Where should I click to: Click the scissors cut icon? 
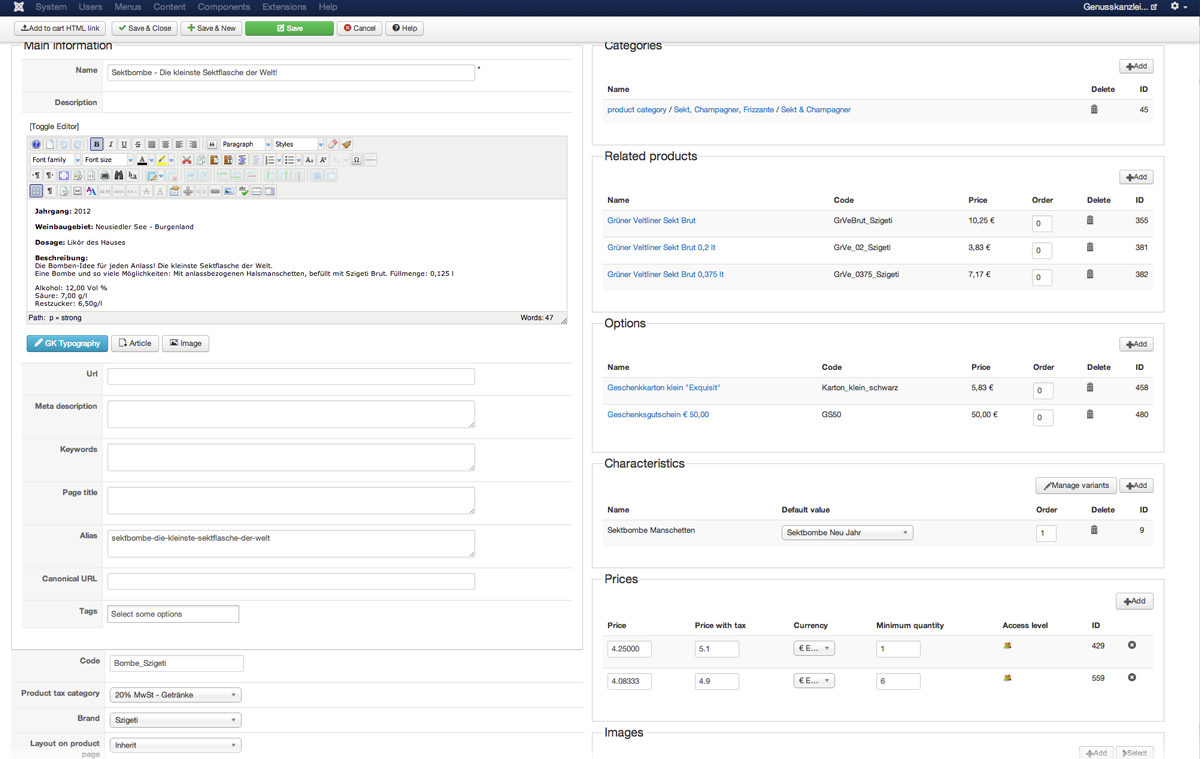point(186,160)
